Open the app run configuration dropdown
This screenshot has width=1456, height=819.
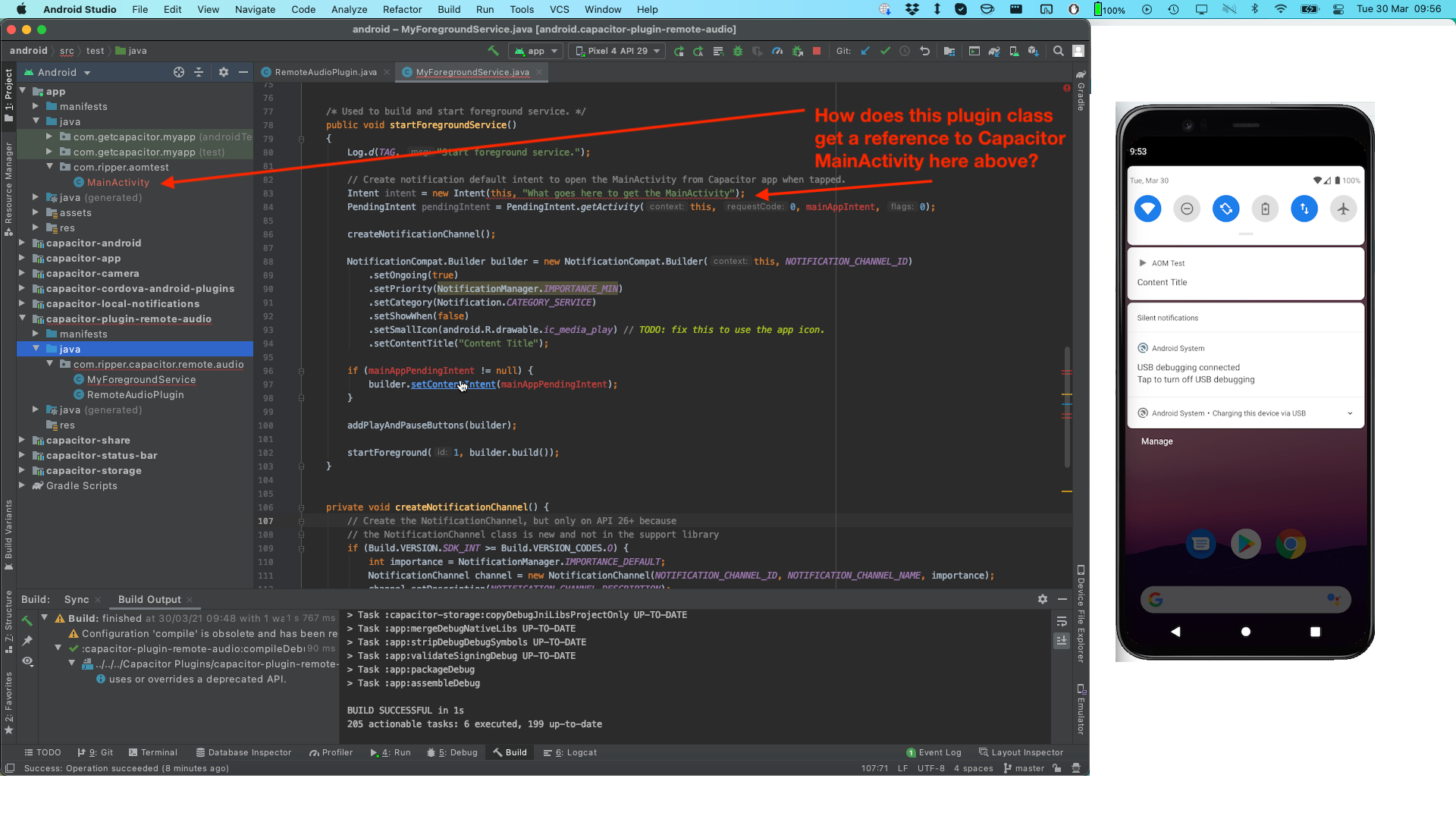(536, 51)
